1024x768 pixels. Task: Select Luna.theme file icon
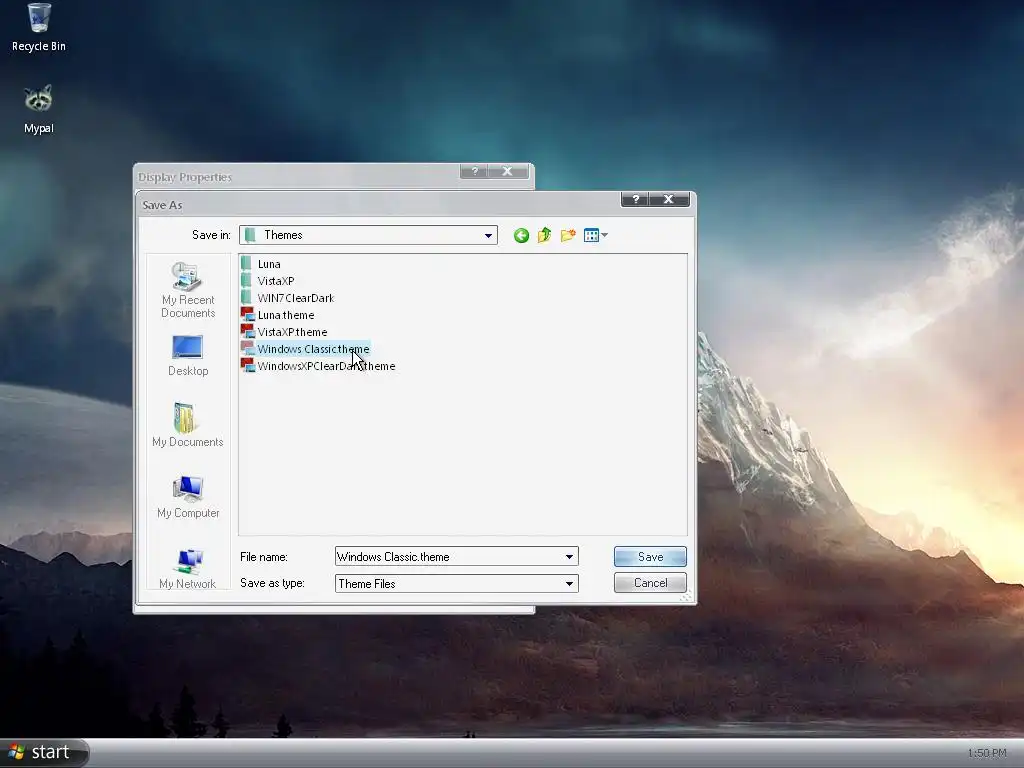click(248, 315)
